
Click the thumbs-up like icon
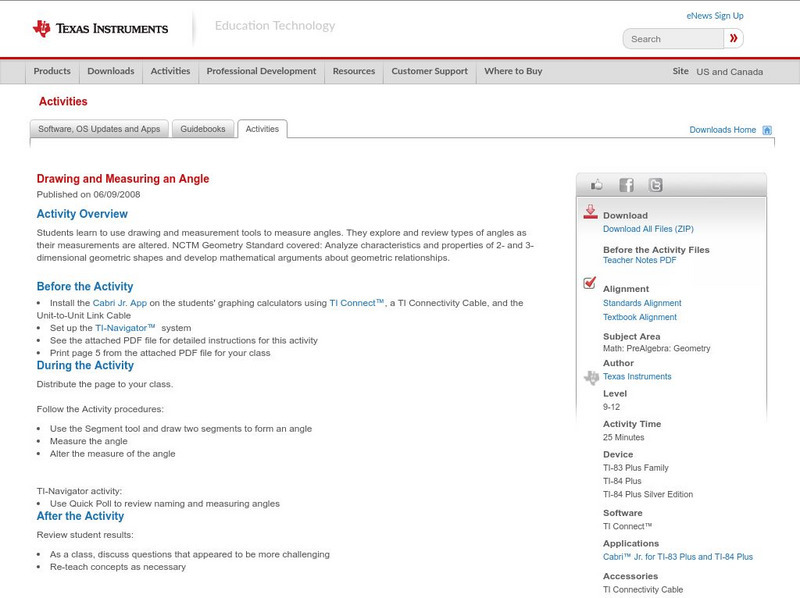(x=596, y=185)
